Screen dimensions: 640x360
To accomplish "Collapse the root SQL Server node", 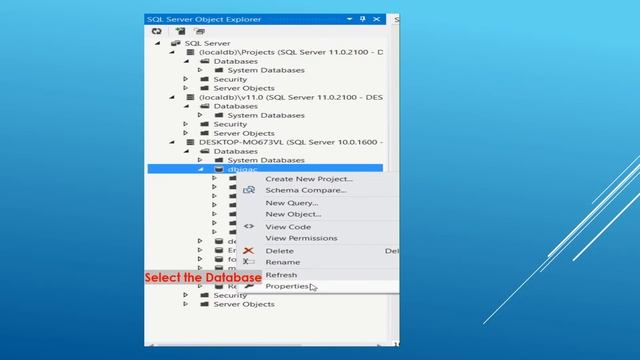I will point(158,43).
